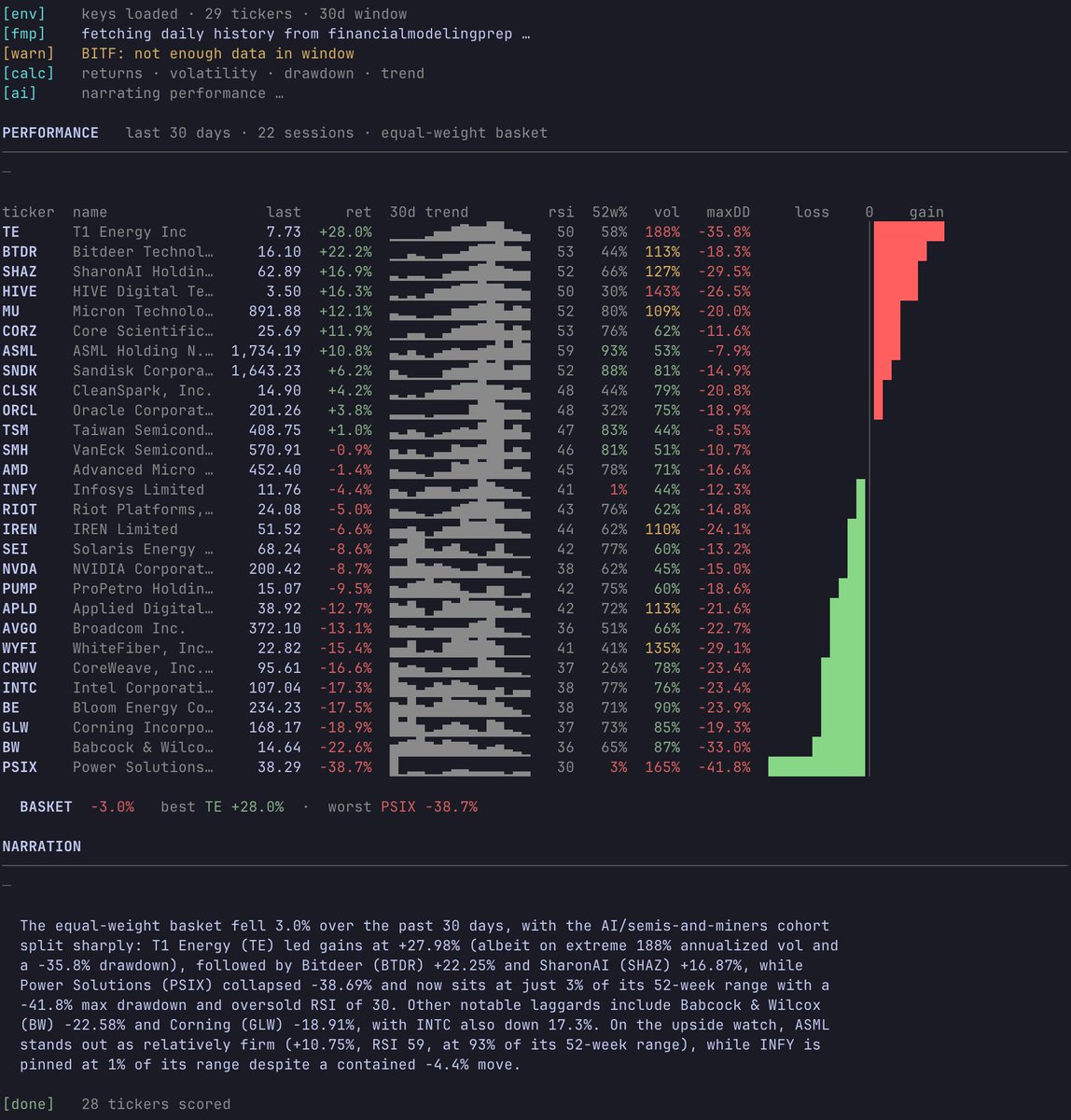Click 'BITF: not enough data in window' warning

click(217, 53)
